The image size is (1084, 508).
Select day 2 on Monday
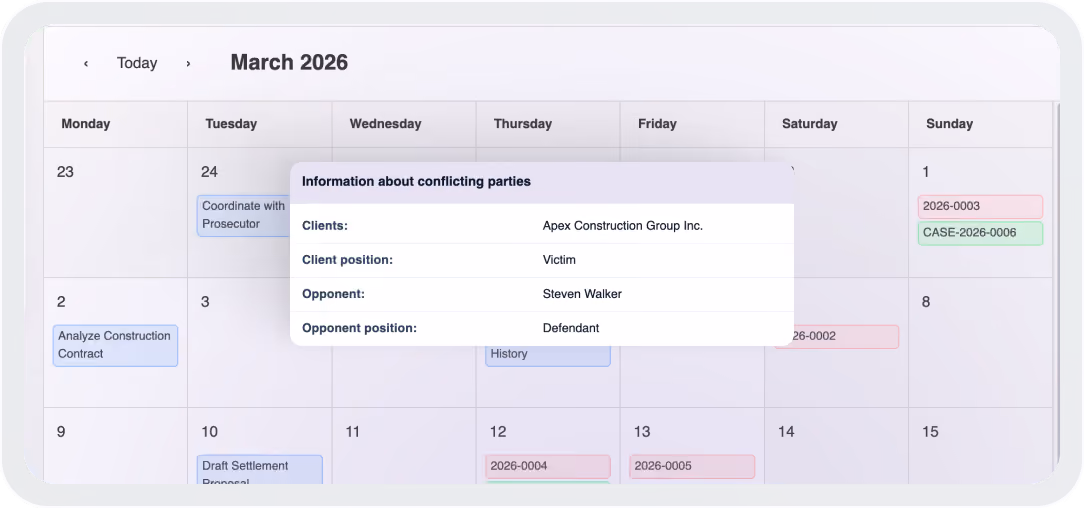pyautogui.click(x=61, y=302)
